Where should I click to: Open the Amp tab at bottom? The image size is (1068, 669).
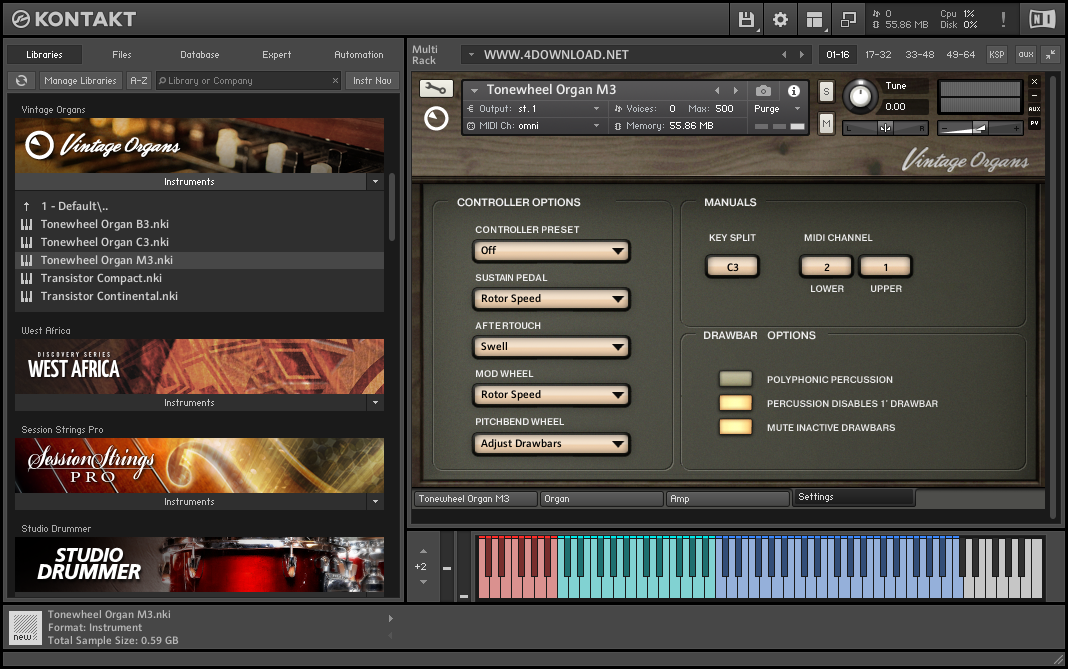727,498
